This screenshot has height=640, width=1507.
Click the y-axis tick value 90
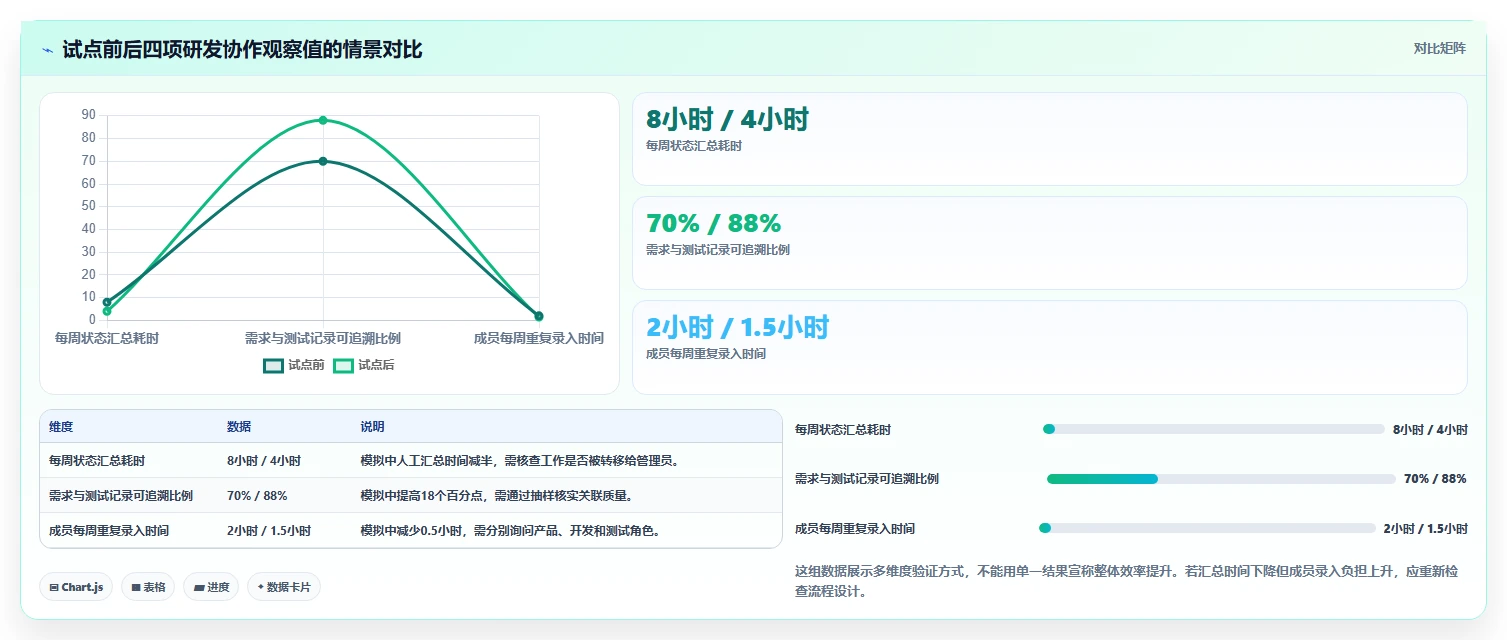click(x=89, y=115)
